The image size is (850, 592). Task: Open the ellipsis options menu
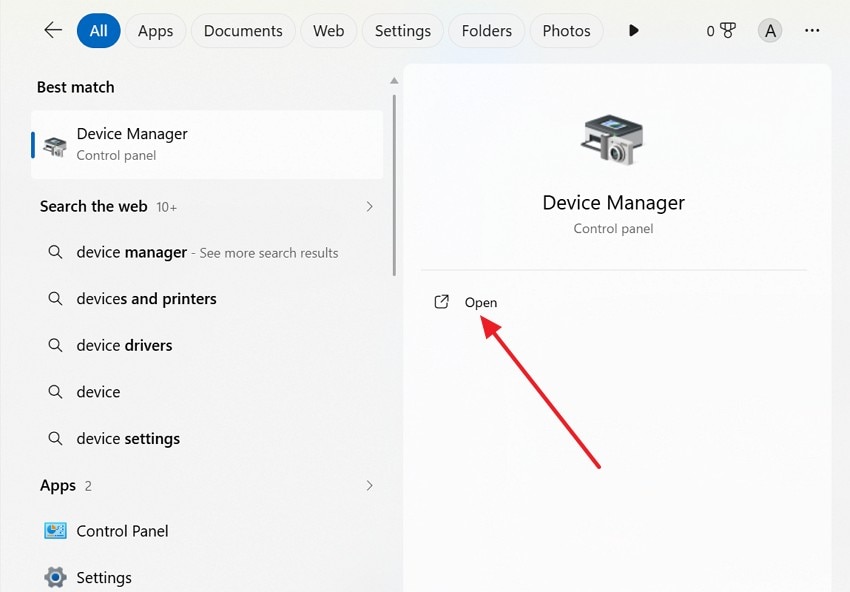click(x=813, y=31)
